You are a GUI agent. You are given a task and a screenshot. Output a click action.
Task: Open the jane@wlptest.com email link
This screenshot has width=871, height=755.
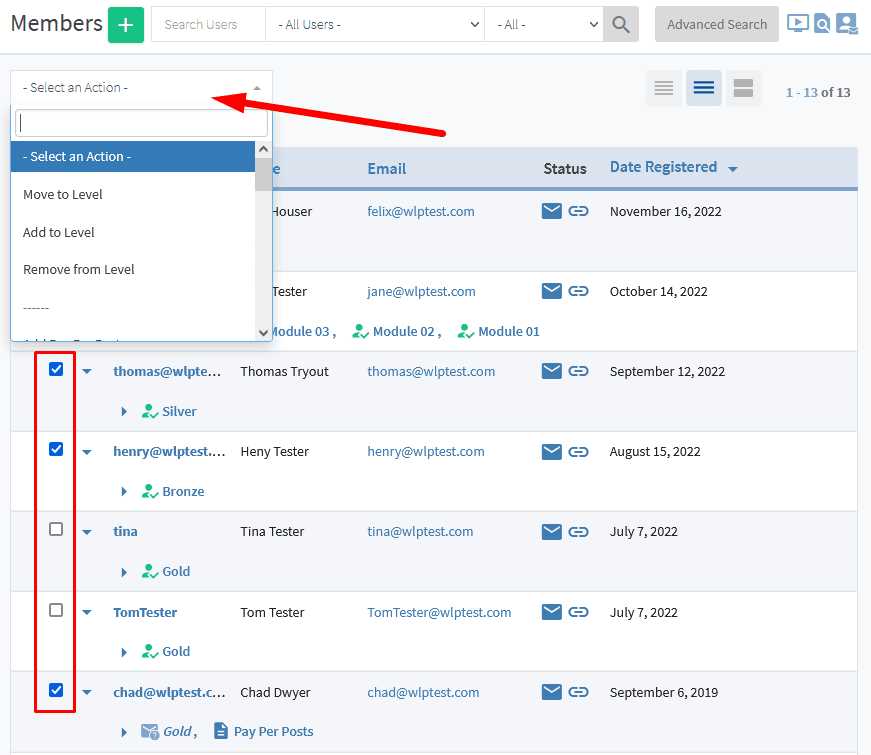[421, 291]
